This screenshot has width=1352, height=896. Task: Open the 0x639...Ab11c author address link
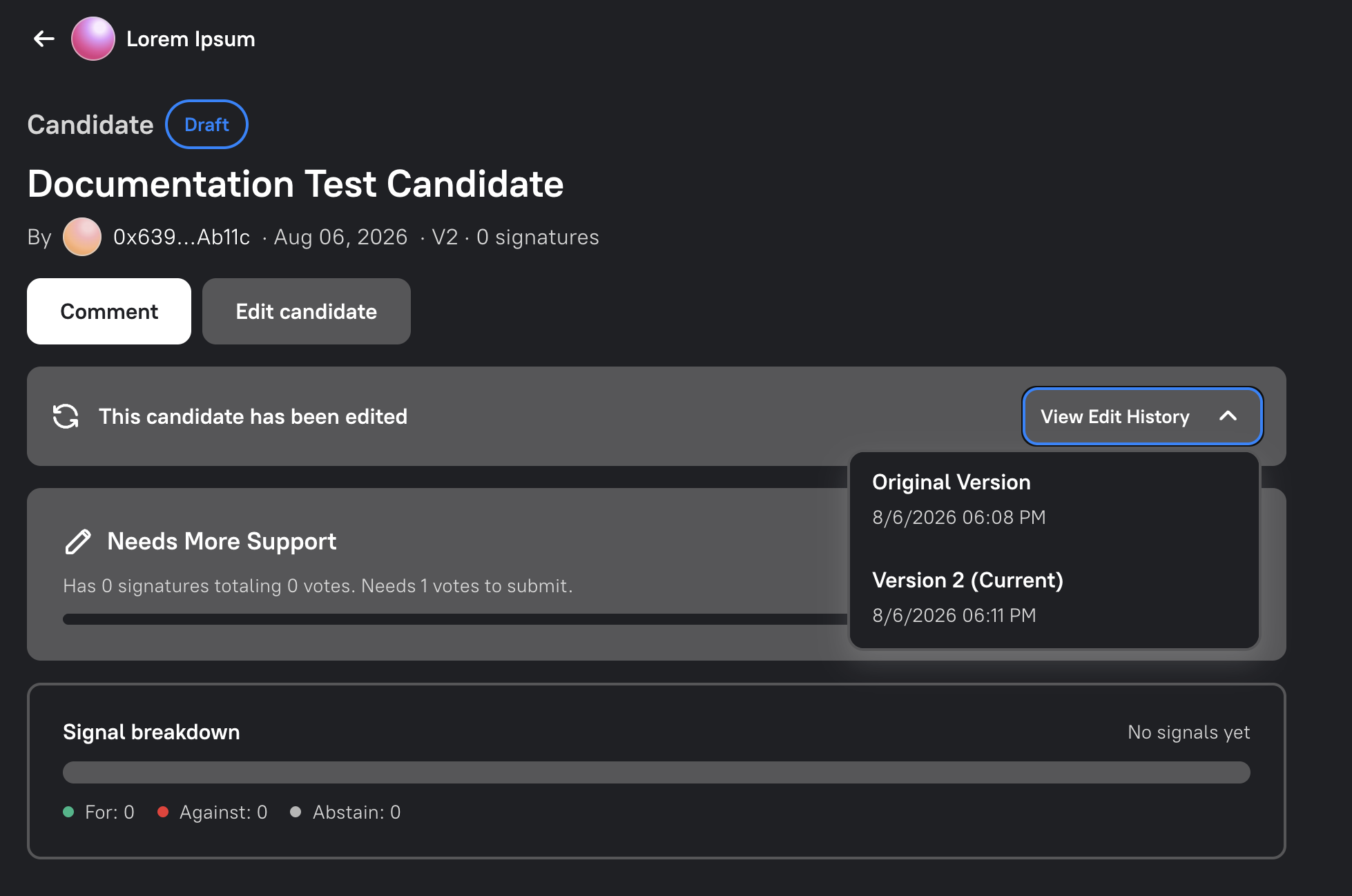pos(182,237)
